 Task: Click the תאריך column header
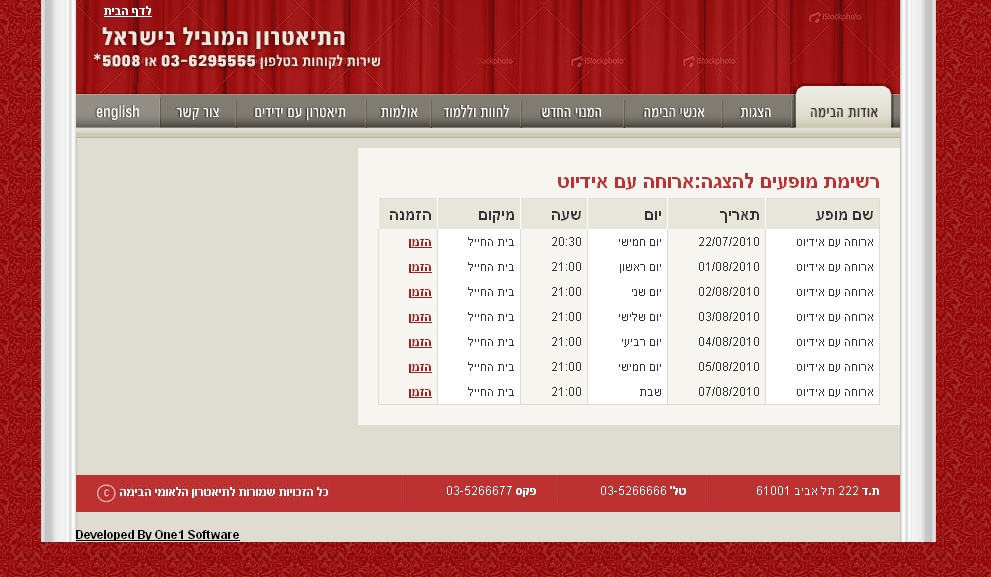(x=739, y=215)
